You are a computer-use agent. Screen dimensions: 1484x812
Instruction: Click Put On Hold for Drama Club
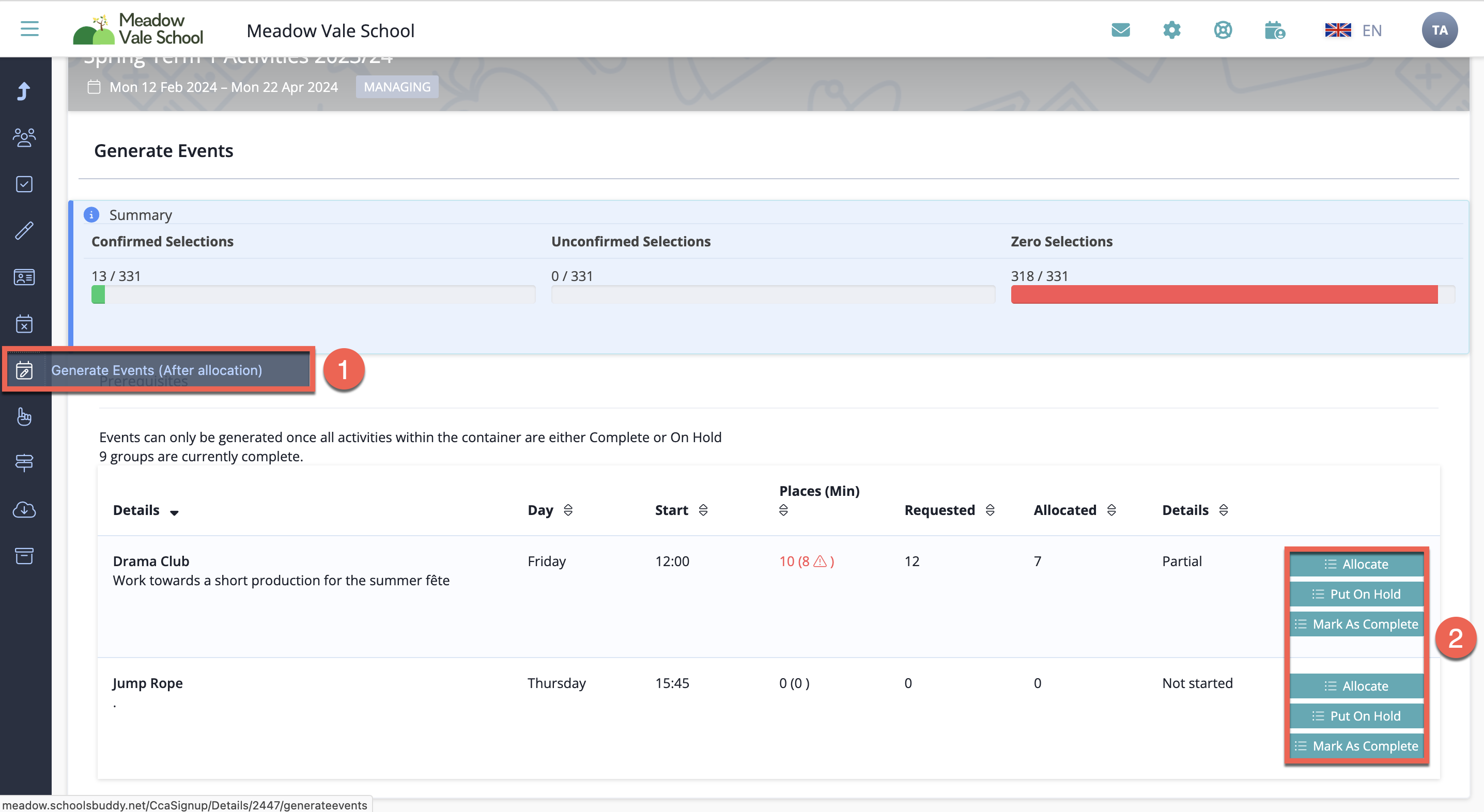[x=1357, y=594]
